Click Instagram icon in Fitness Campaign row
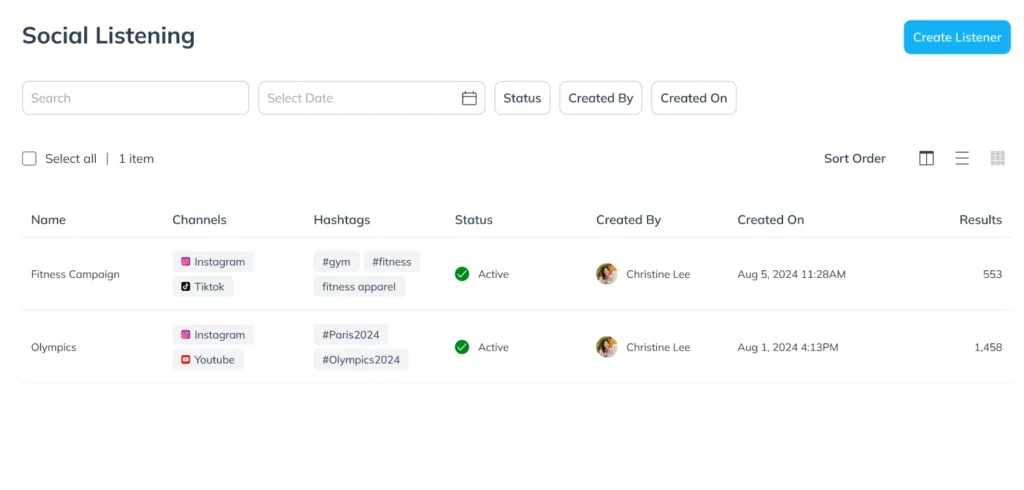Viewport: 1024px width, 490px height. [186, 262]
